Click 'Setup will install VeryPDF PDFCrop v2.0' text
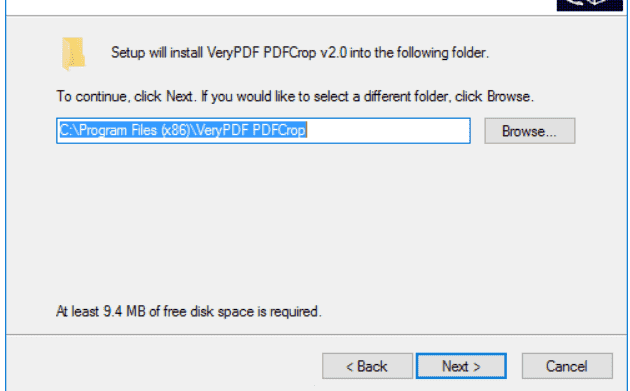630x391 pixels. point(229,53)
